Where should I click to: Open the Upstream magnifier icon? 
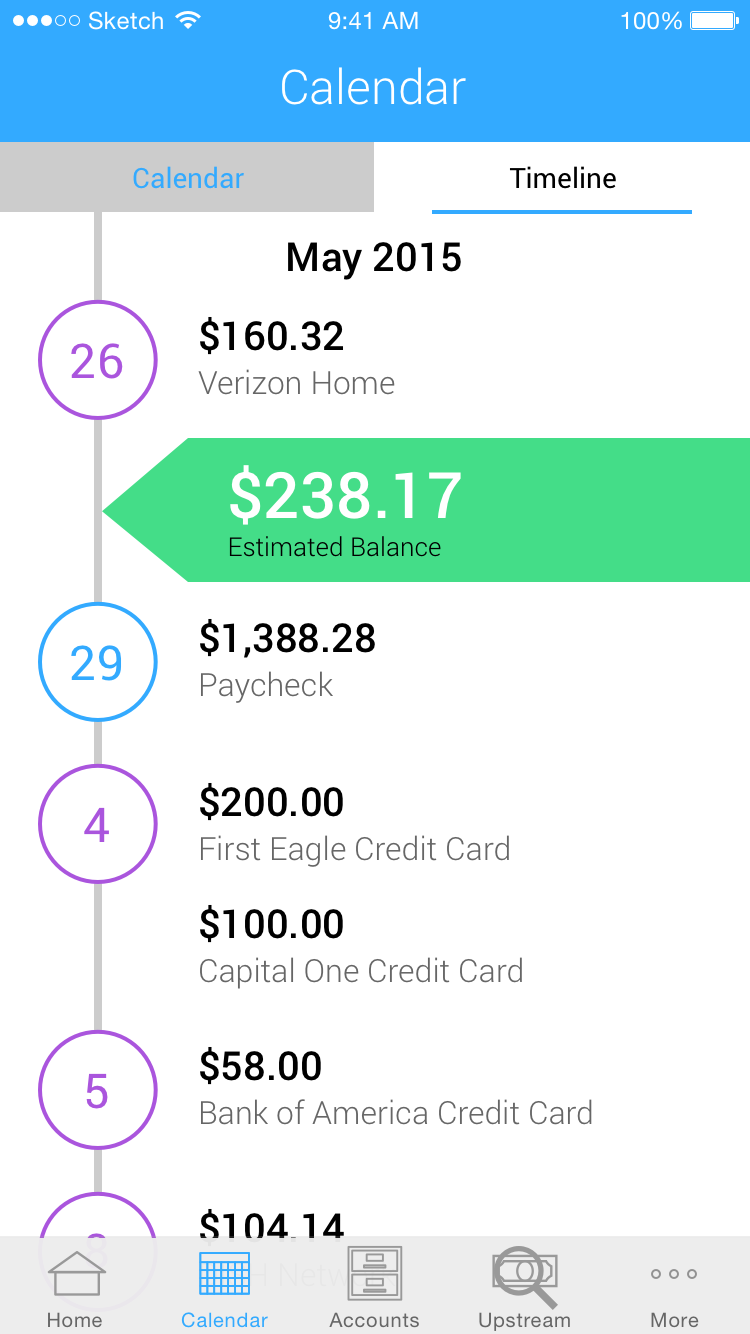524,1276
